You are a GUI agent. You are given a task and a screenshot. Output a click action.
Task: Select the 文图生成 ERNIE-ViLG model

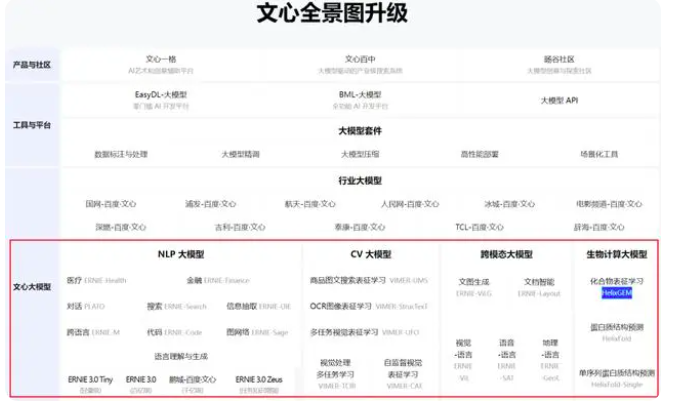pyautogui.click(x=474, y=287)
